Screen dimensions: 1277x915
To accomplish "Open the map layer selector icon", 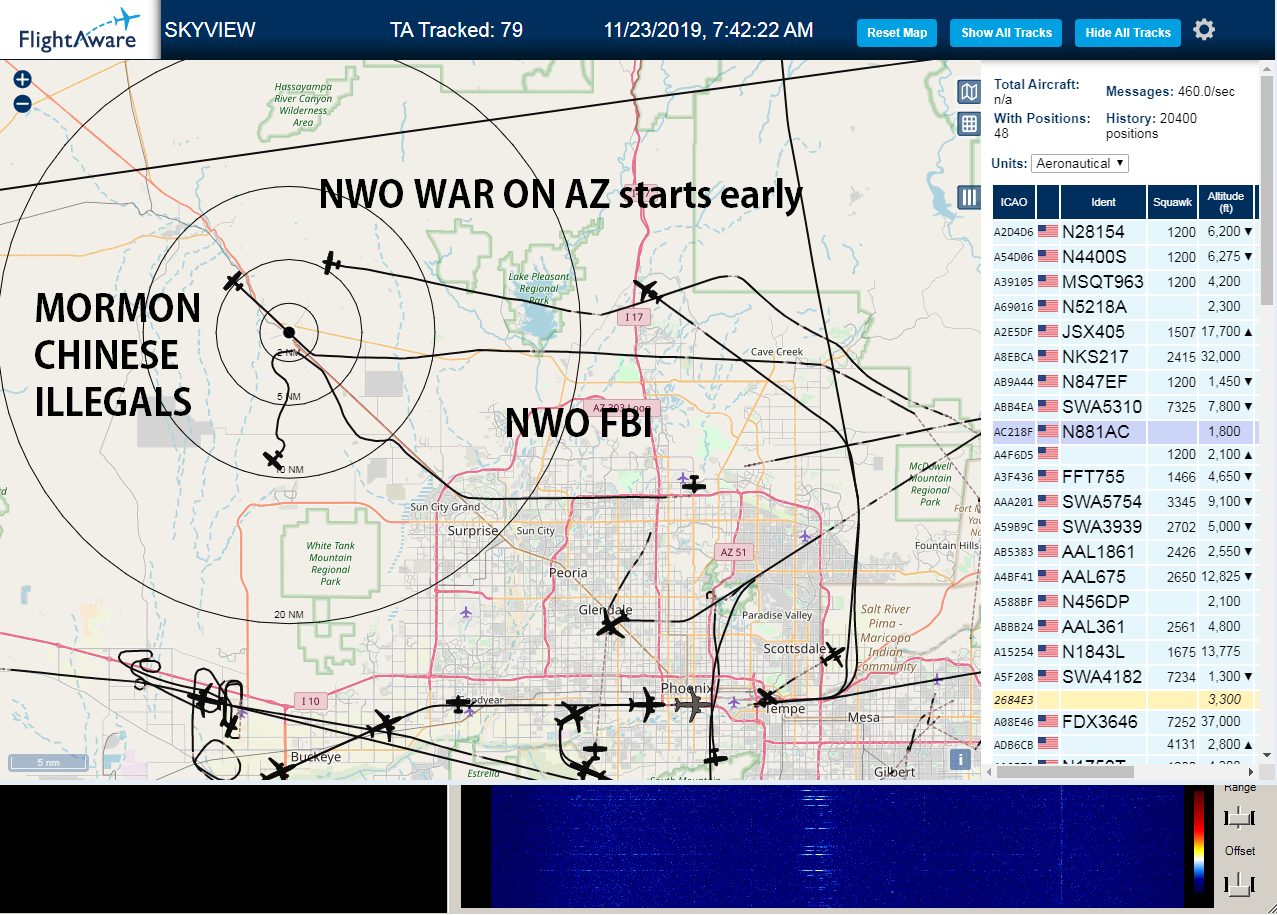I will coord(968,93).
